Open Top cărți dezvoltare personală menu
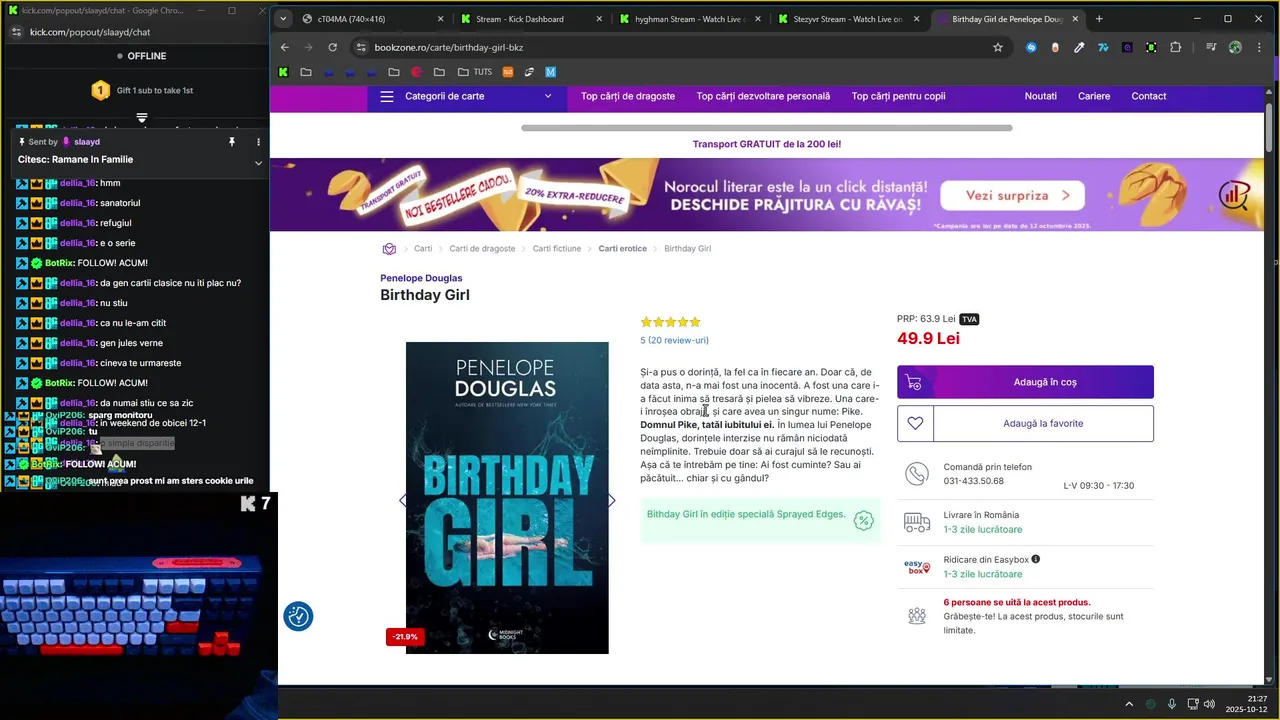This screenshot has height=720, width=1280. pos(763,96)
